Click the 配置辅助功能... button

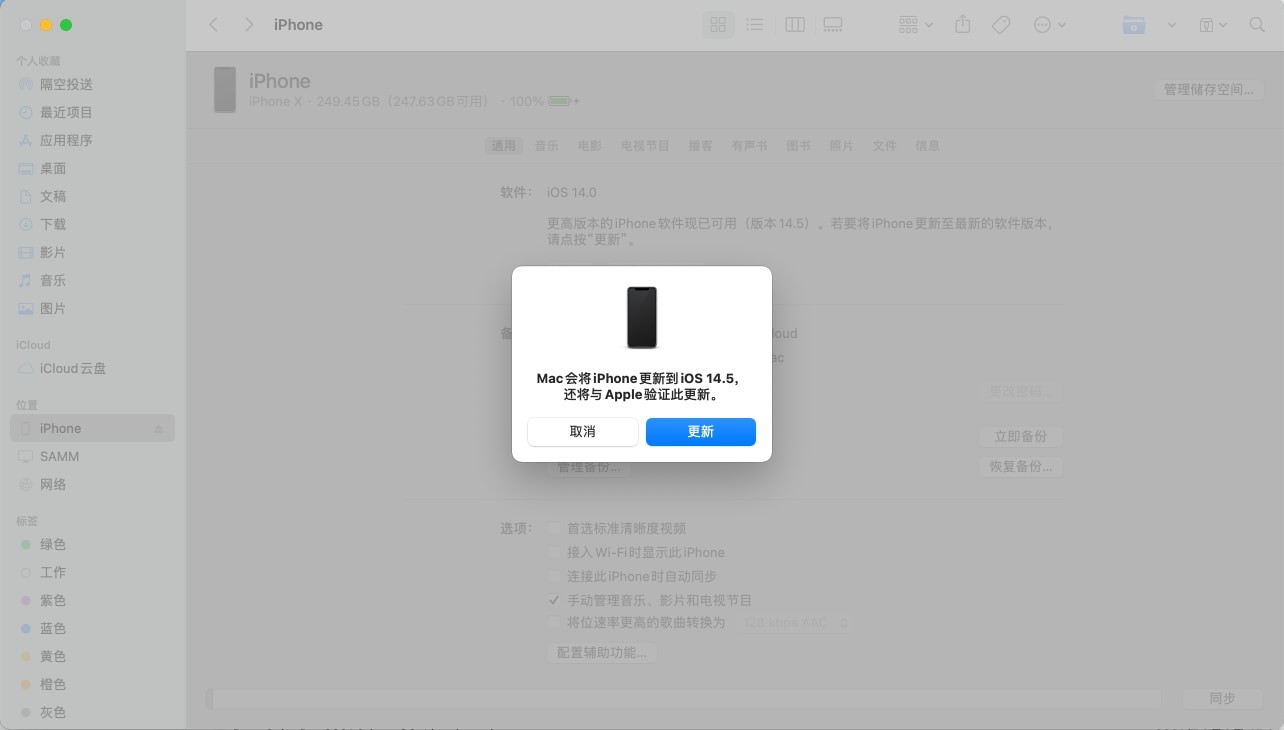pyautogui.click(x=601, y=652)
